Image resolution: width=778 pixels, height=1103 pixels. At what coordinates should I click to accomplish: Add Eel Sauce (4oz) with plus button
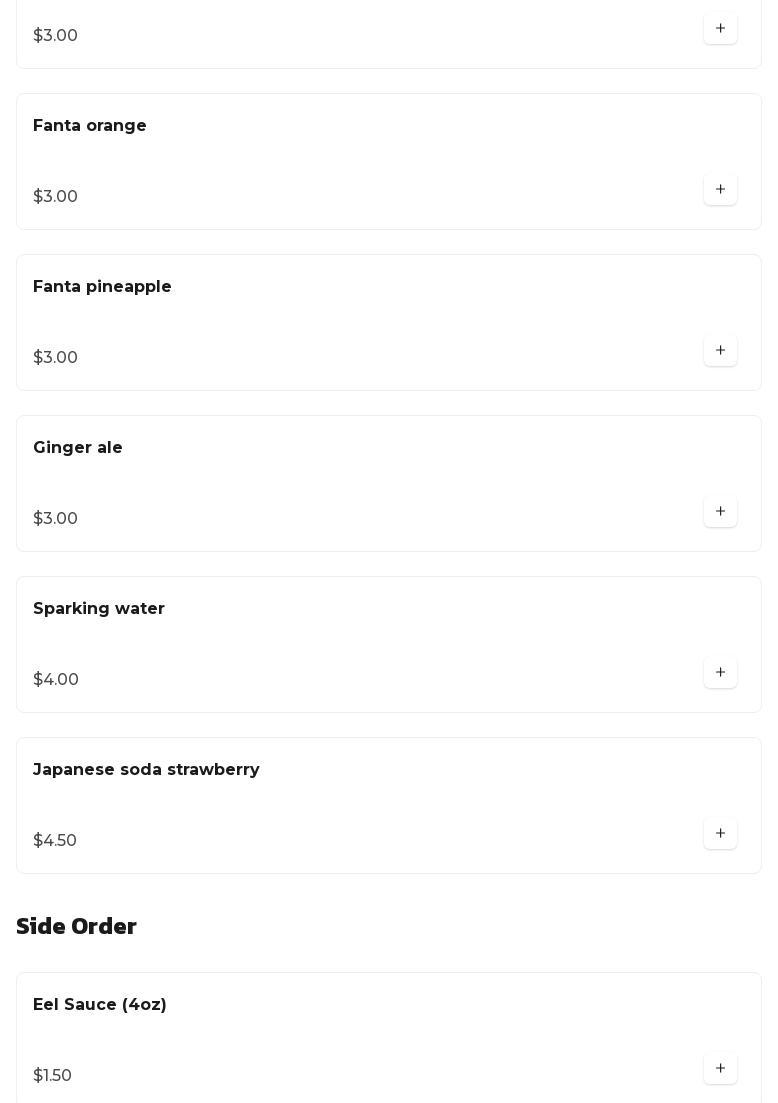coord(720,1068)
